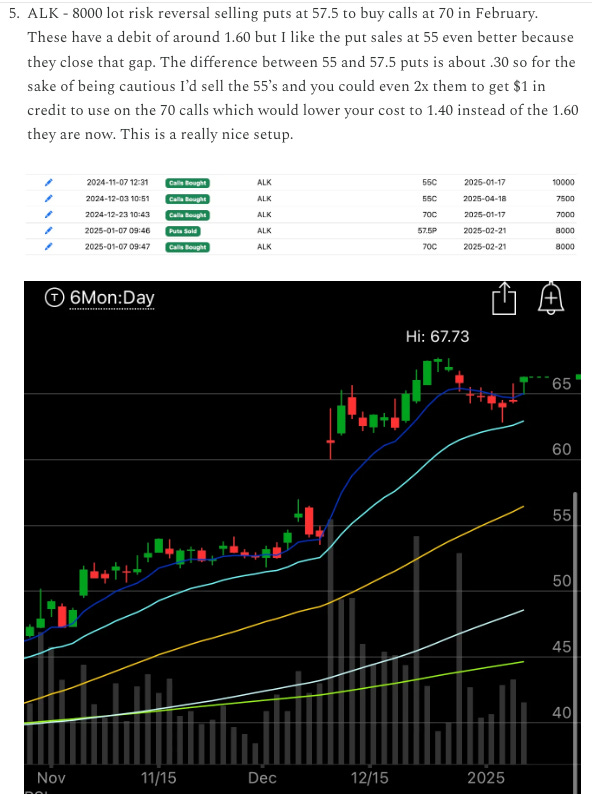The height and width of the screenshot is (794, 592).
Task: Click the ALK ticker in the Puts Sold row
Action: click(x=264, y=230)
